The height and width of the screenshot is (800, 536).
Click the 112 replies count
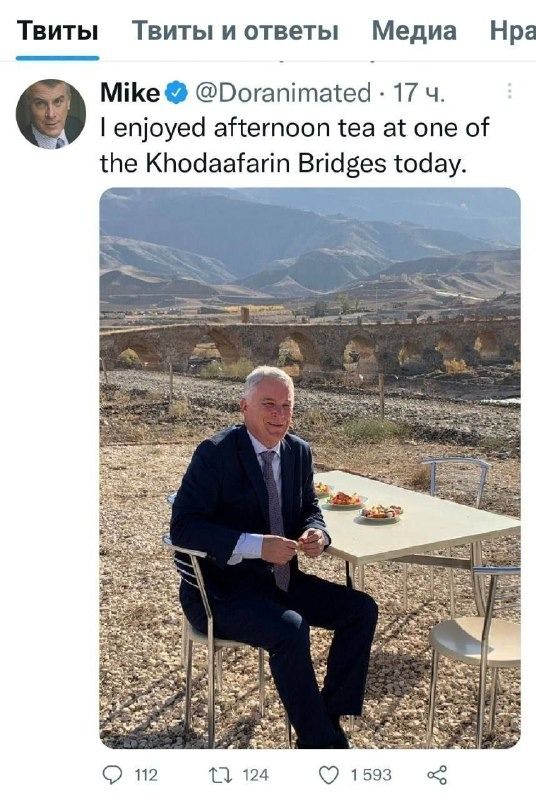[x=146, y=775]
